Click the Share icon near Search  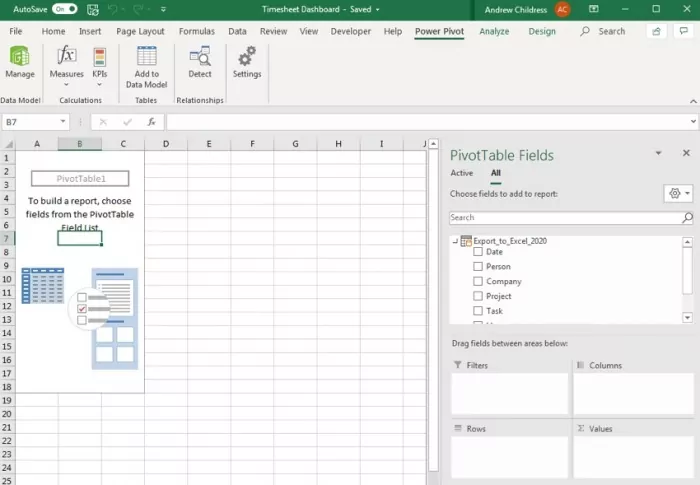click(657, 31)
